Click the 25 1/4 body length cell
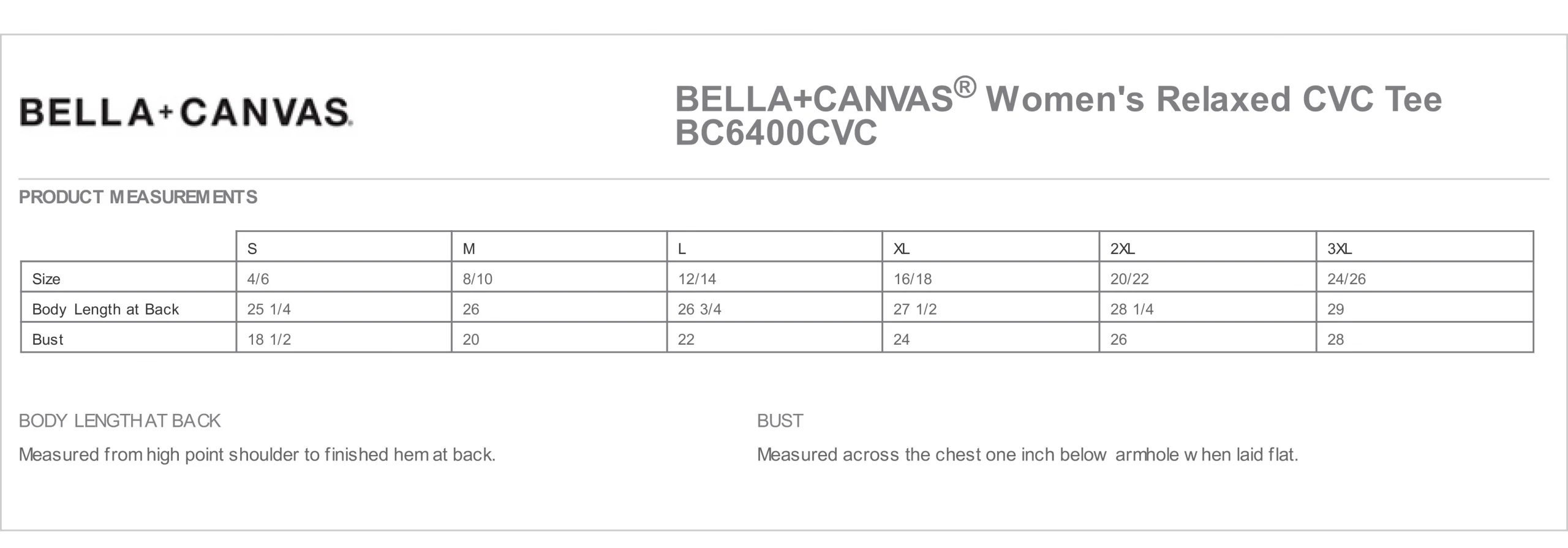 coord(344,307)
